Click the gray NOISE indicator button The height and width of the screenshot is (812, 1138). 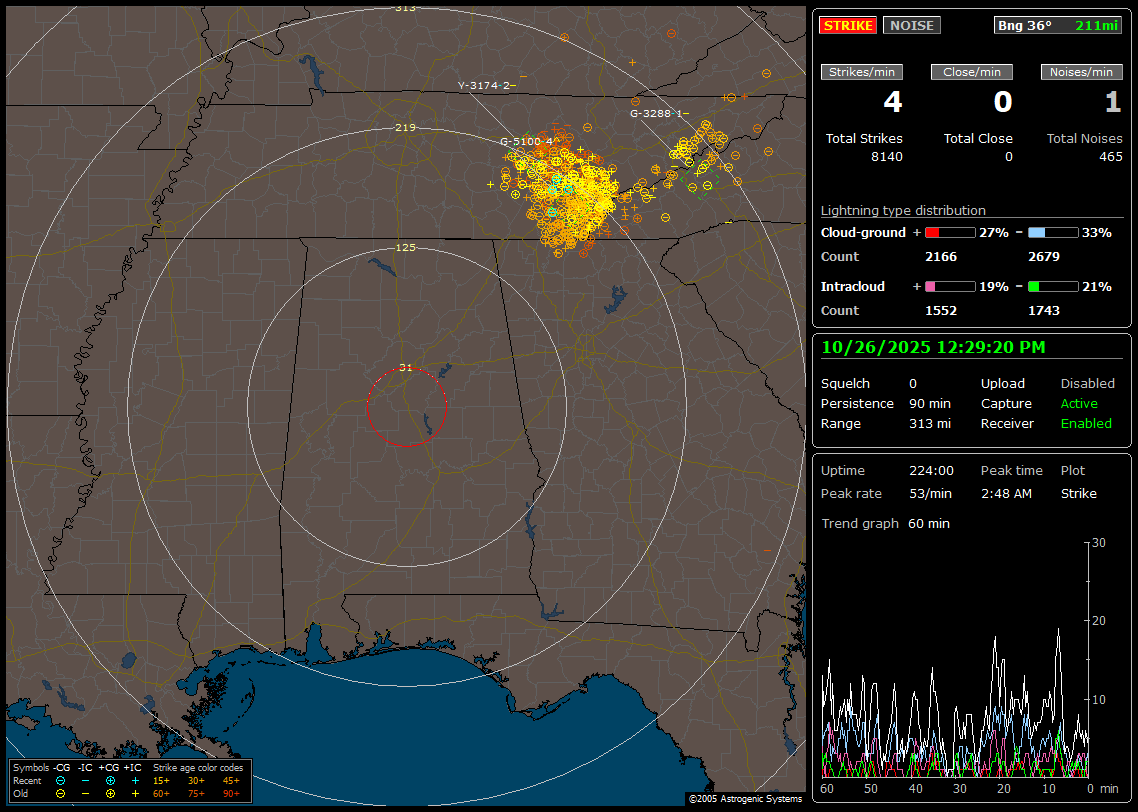(x=911, y=25)
